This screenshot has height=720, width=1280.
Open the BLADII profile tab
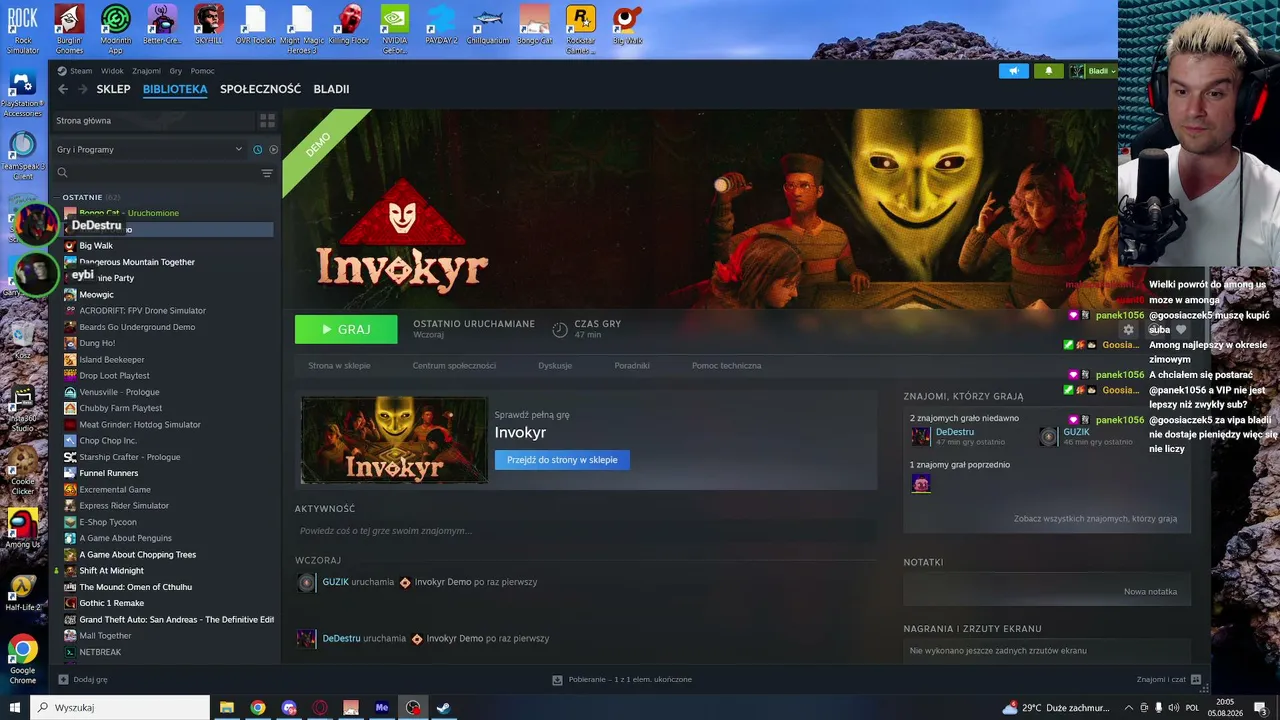tap(331, 89)
